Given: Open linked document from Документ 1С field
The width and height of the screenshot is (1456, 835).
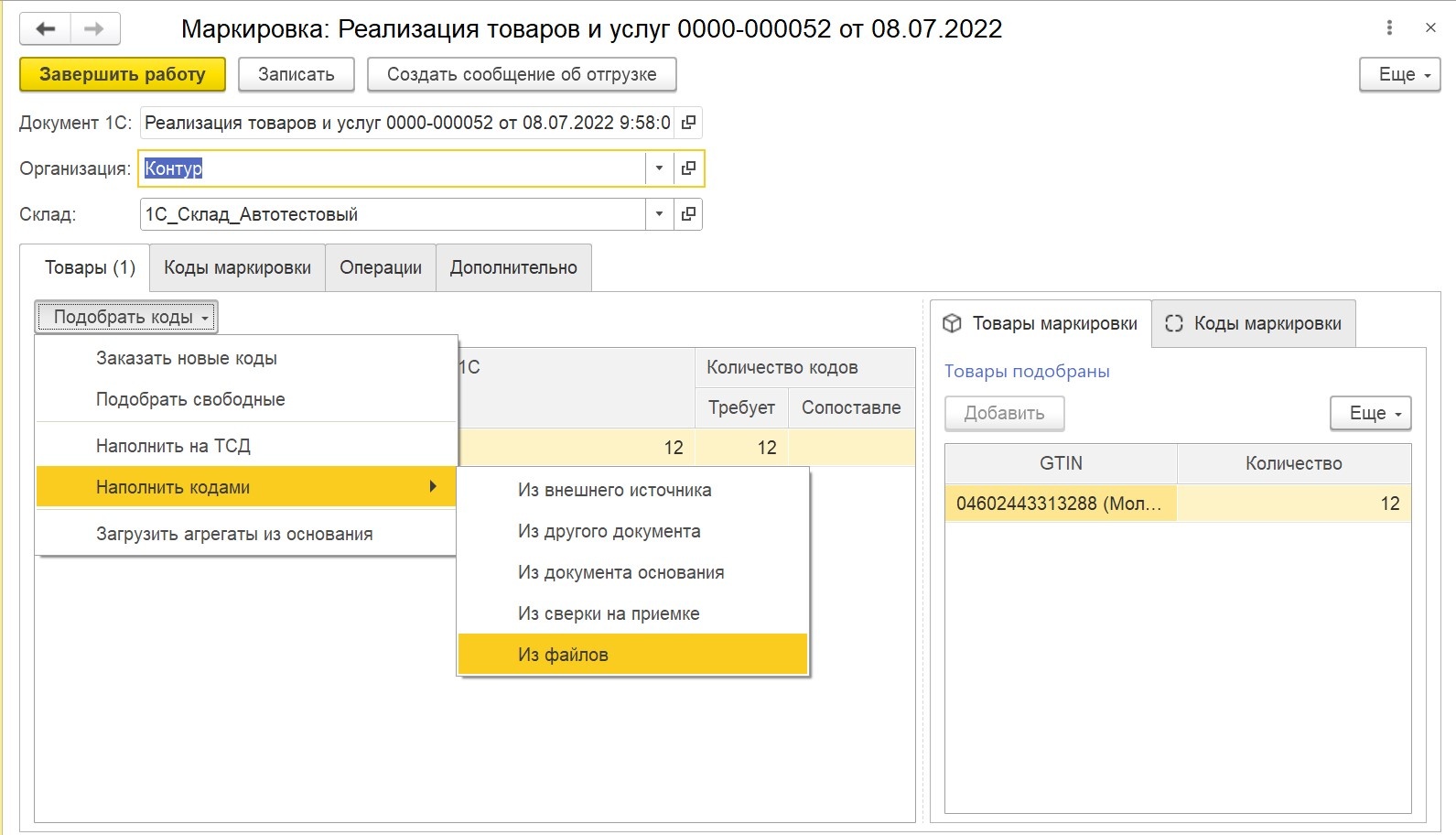Looking at the screenshot, I should 688,123.
